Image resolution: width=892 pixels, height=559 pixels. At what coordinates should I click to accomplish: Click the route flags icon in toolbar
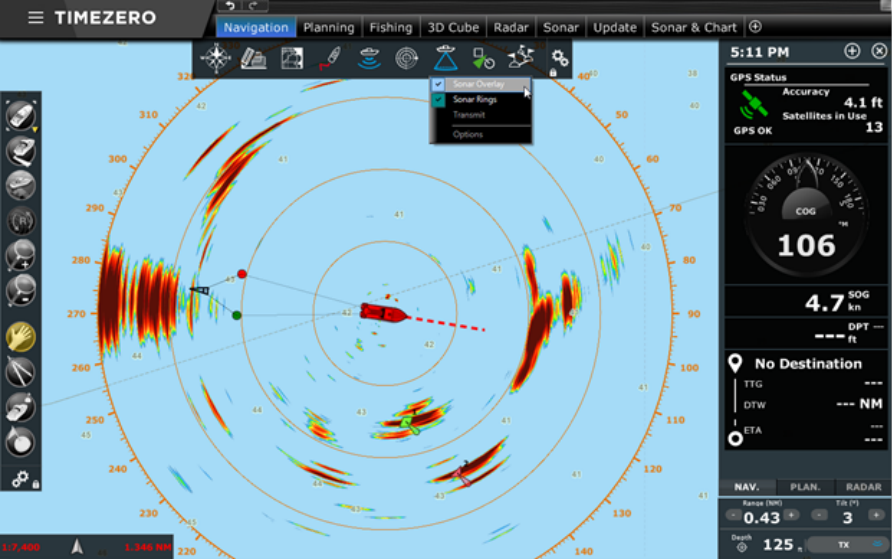[x=520, y=58]
